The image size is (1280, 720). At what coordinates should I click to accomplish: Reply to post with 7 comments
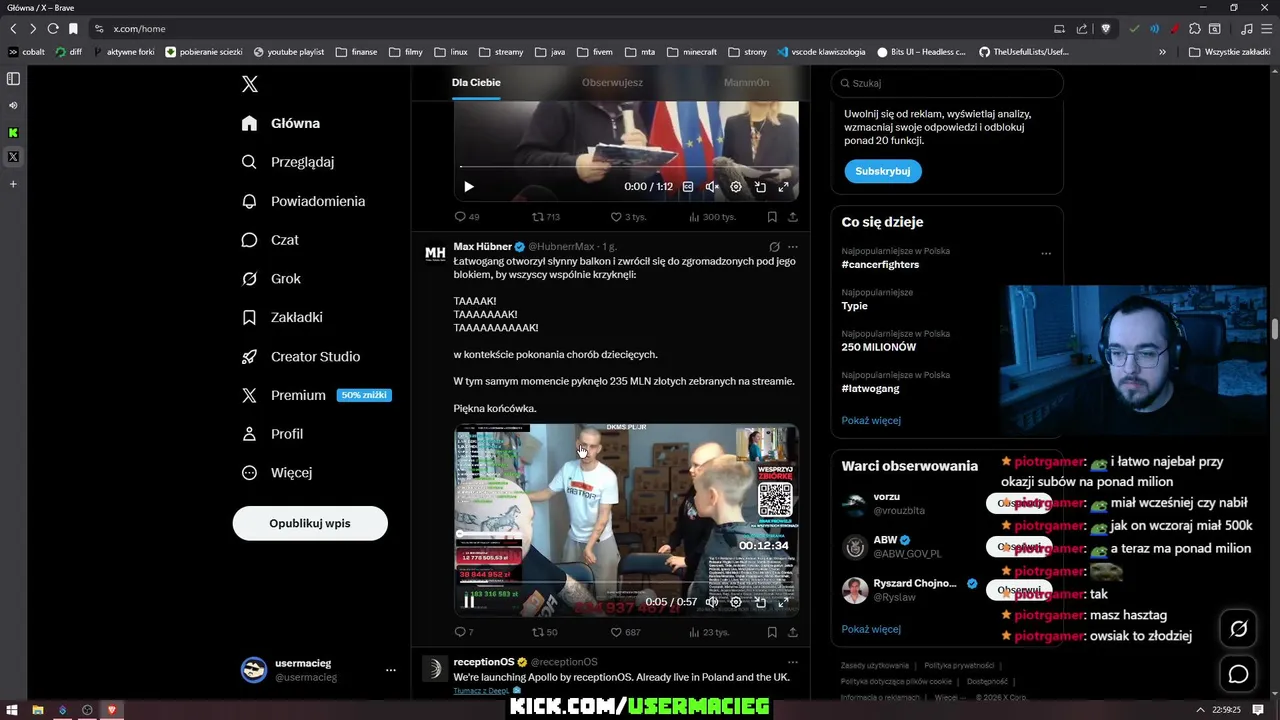tap(464, 632)
